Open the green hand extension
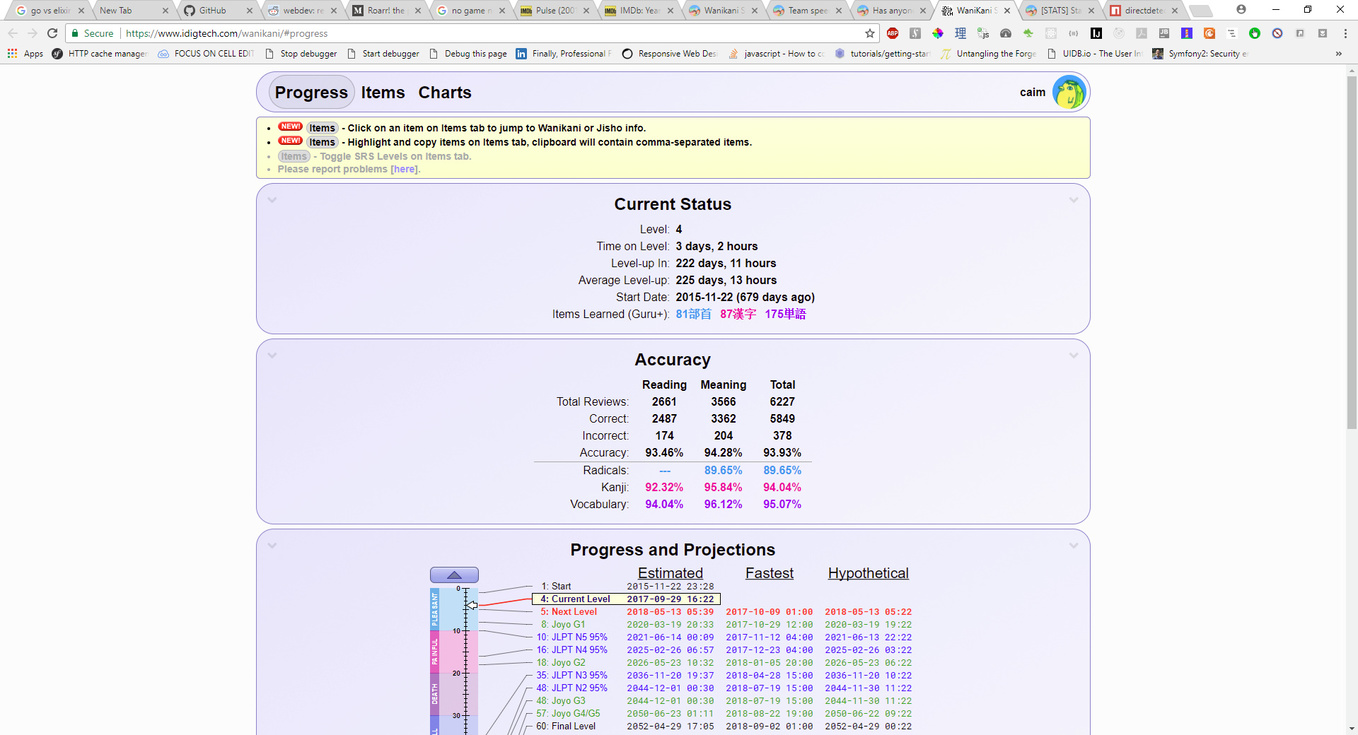Screen dimensions: 1358x735 tap(1254, 33)
